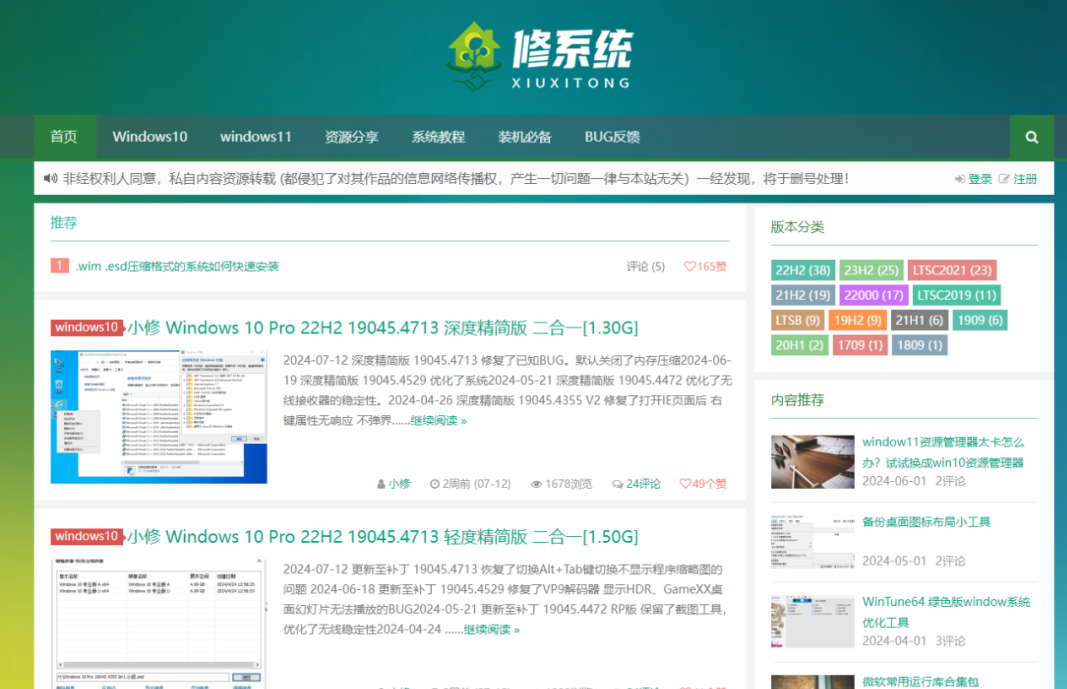This screenshot has width=1067, height=689.
Task: Open the .wim .esd快速安装 recommended article
Action: point(177,266)
